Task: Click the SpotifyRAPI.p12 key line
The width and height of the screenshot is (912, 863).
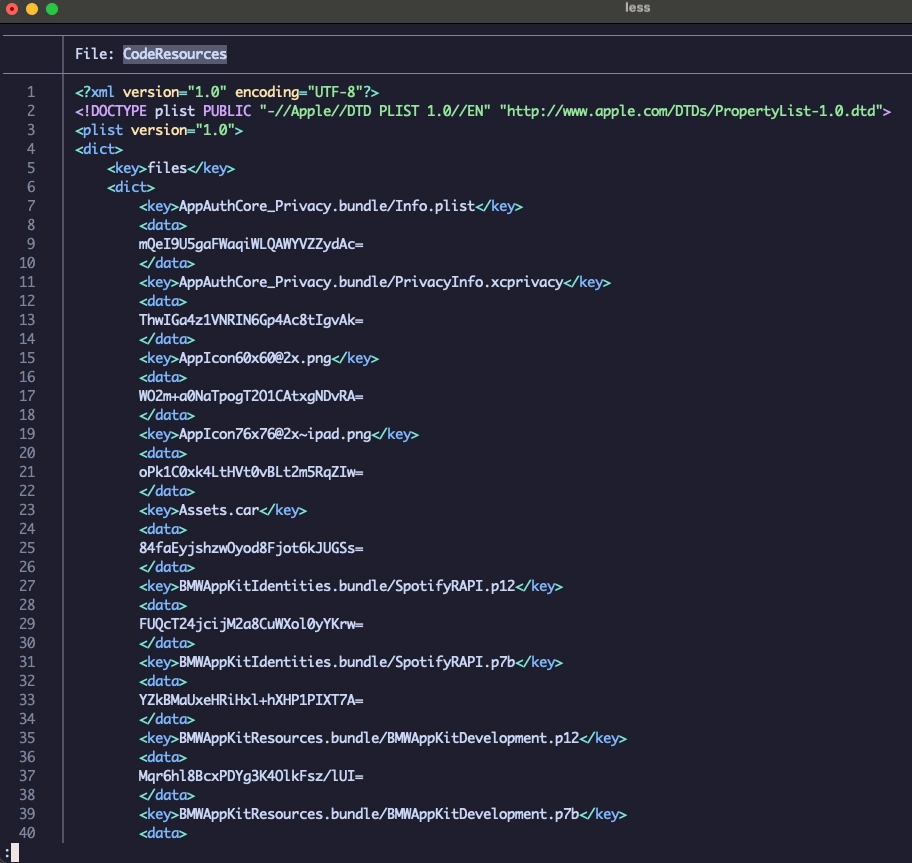Action: 351,586
